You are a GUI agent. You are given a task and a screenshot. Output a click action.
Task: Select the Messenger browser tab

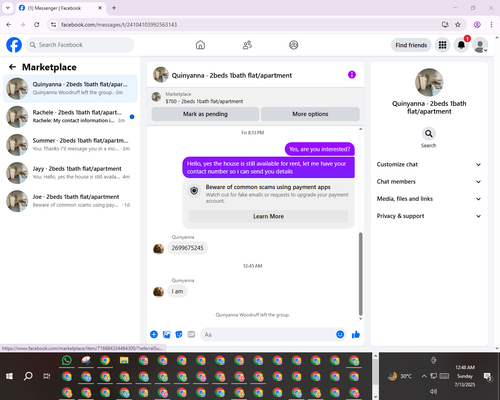point(61,8)
